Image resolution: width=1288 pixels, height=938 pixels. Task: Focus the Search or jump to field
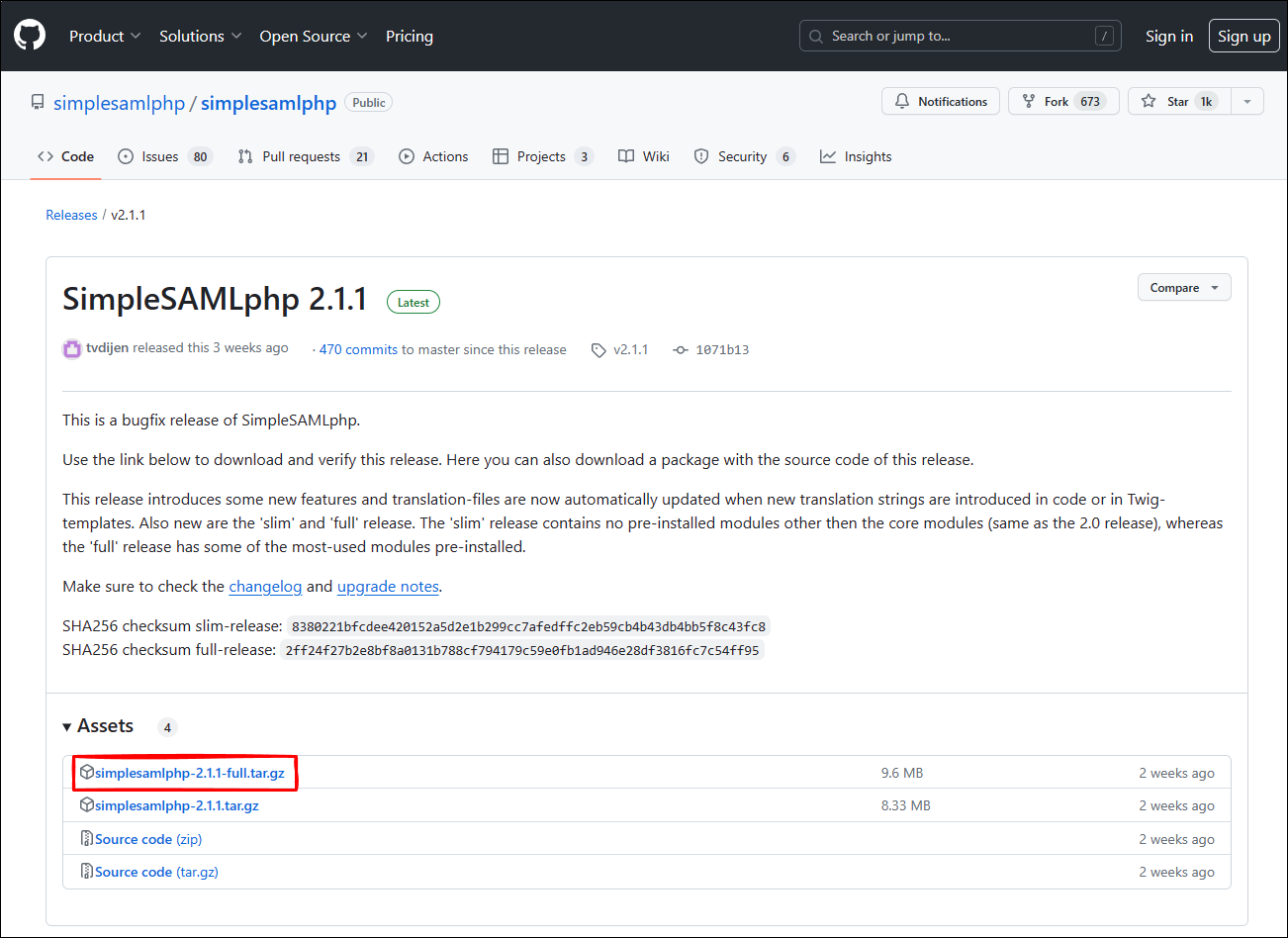(x=960, y=36)
